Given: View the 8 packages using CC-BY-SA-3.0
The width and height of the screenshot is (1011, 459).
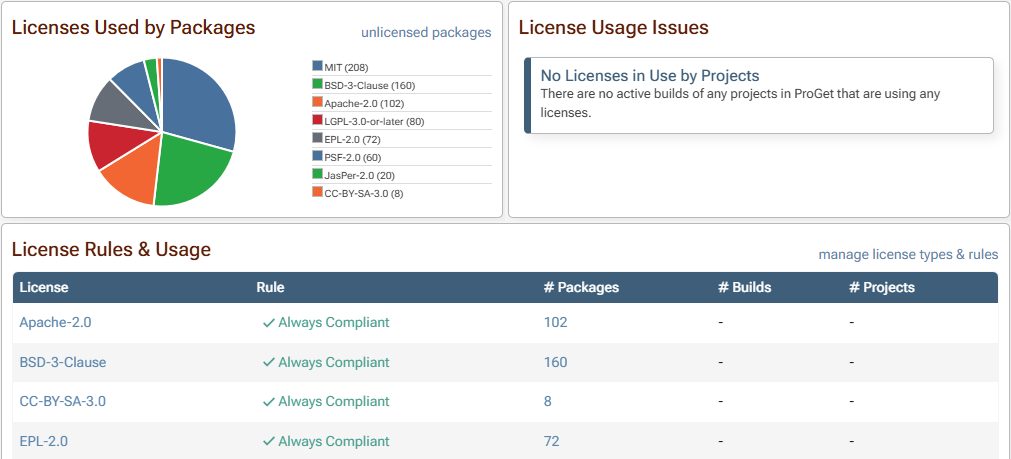Looking at the screenshot, I should pyautogui.click(x=547, y=401).
